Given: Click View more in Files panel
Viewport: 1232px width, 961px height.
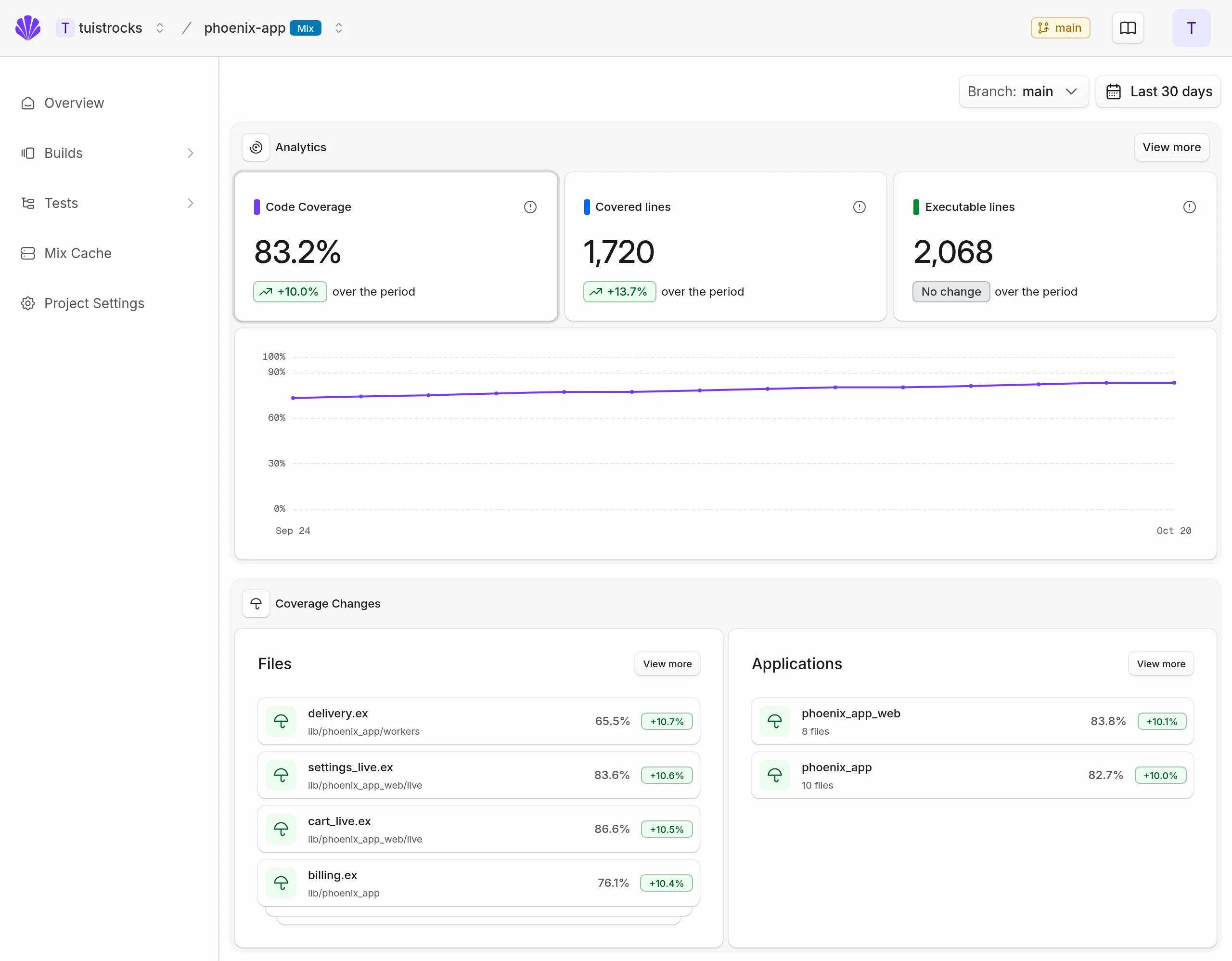Looking at the screenshot, I should point(667,664).
